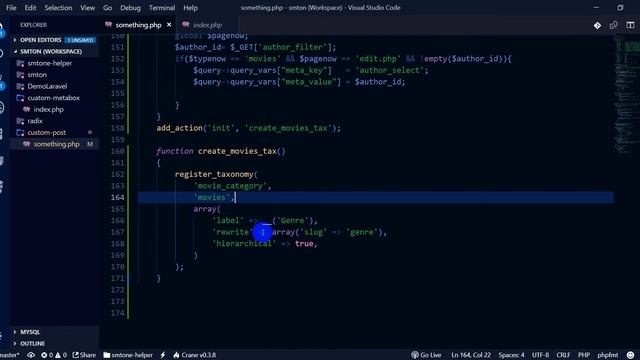Close the something.php tab

coord(169,25)
